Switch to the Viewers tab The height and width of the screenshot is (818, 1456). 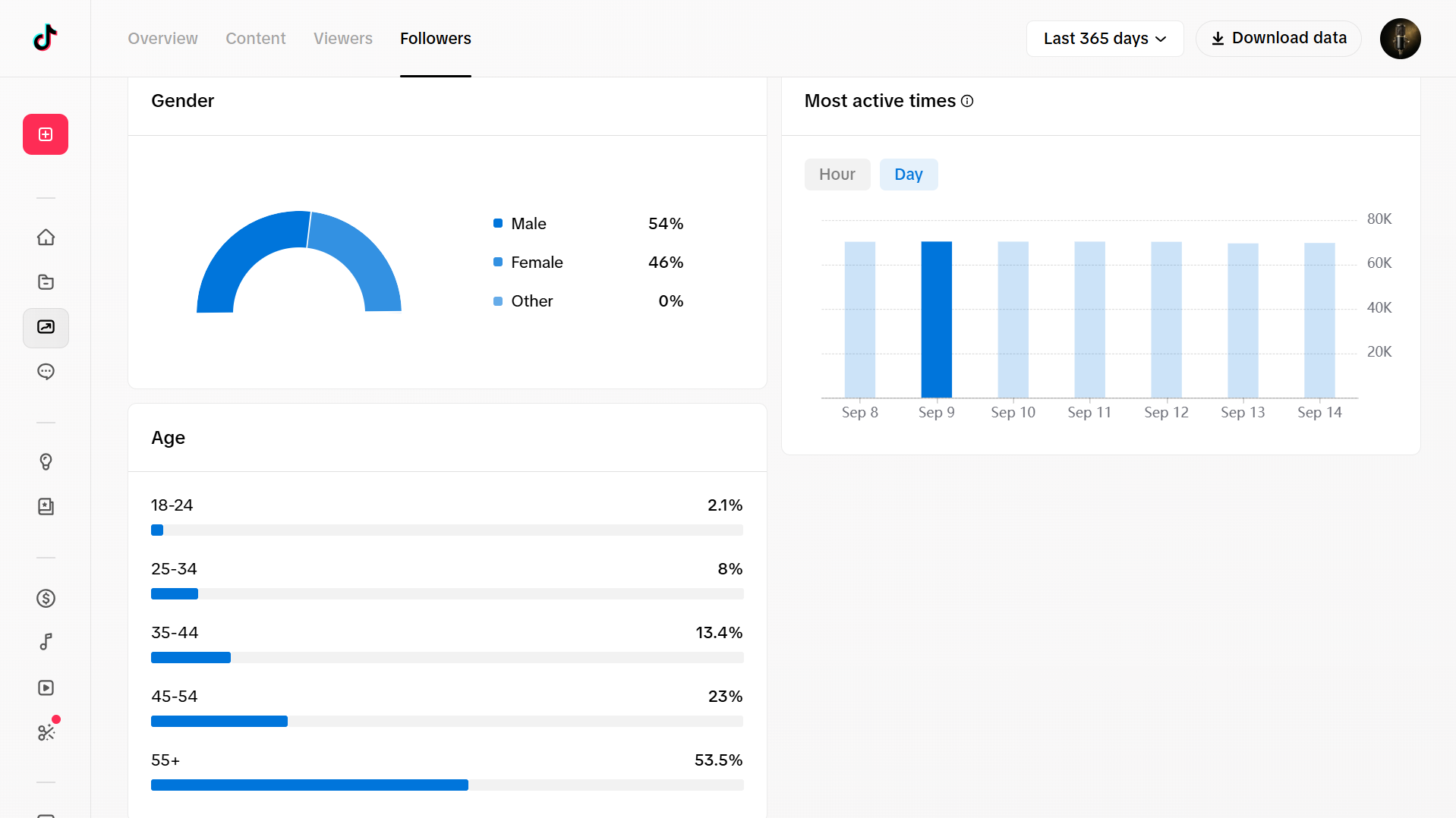point(343,39)
